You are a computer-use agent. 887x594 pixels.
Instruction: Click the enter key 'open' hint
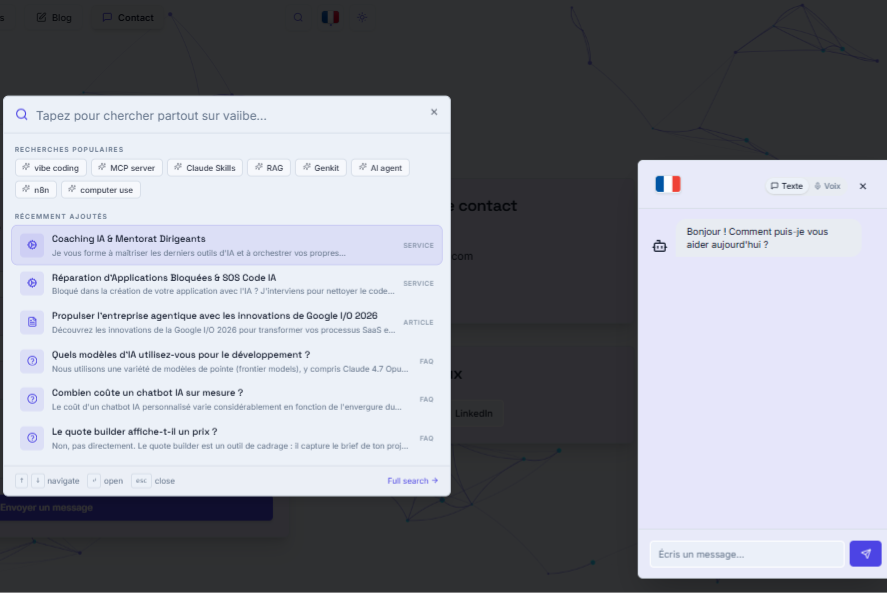(94, 480)
